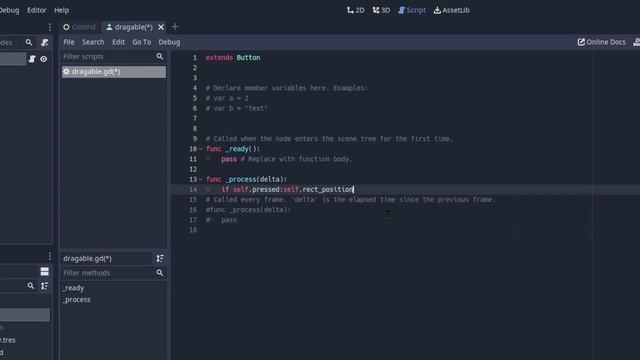Click the dragable.gd(*) label above methods
640x360 pixels.
(x=87, y=258)
